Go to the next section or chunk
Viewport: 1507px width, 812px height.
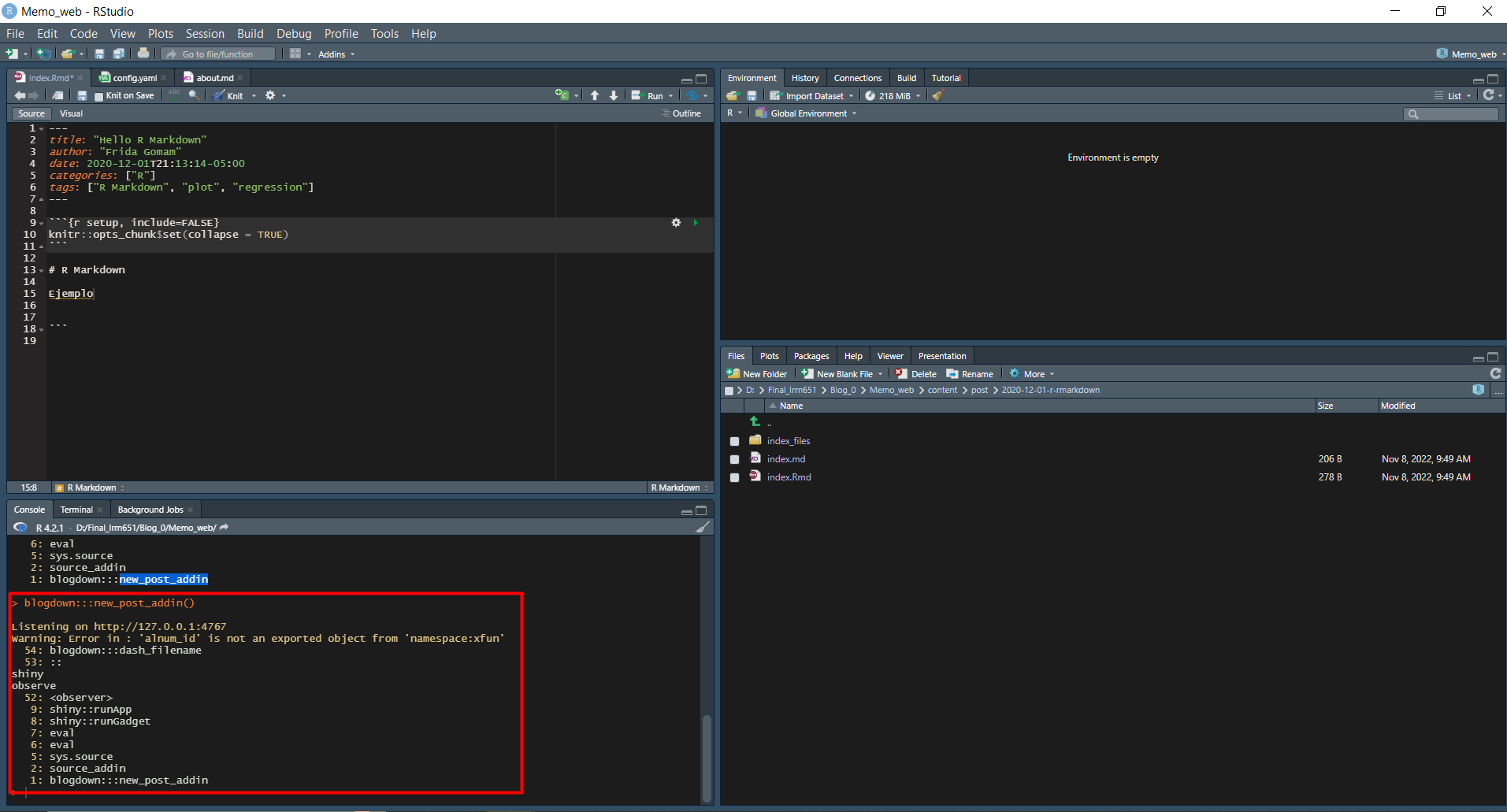(x=614, y=95)
